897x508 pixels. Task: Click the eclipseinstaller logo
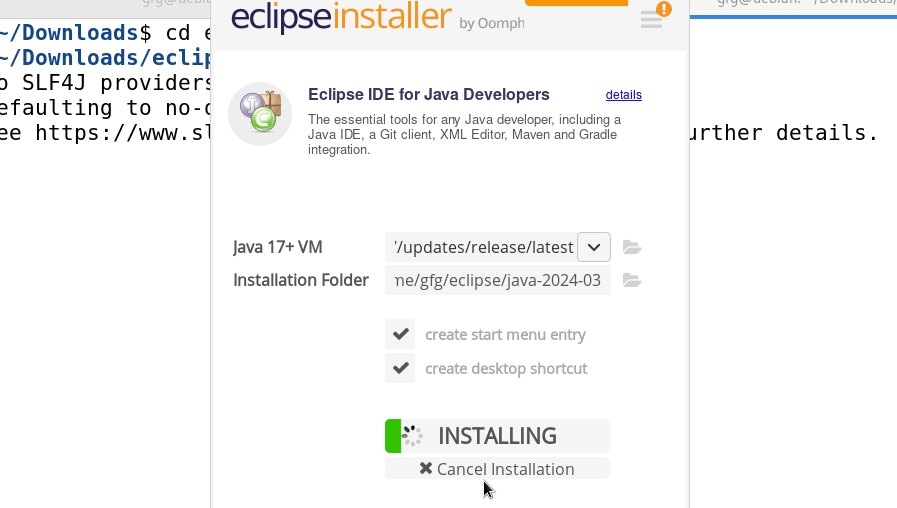(x=342, y=17)
